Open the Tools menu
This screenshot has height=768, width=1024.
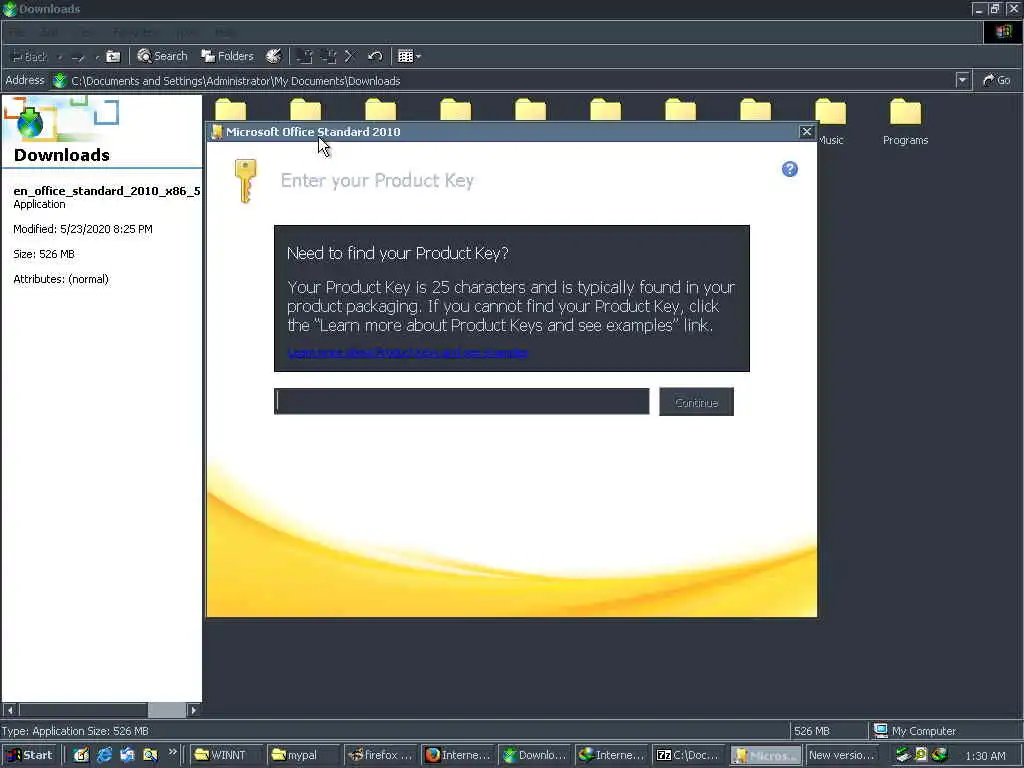click(187, 33)
